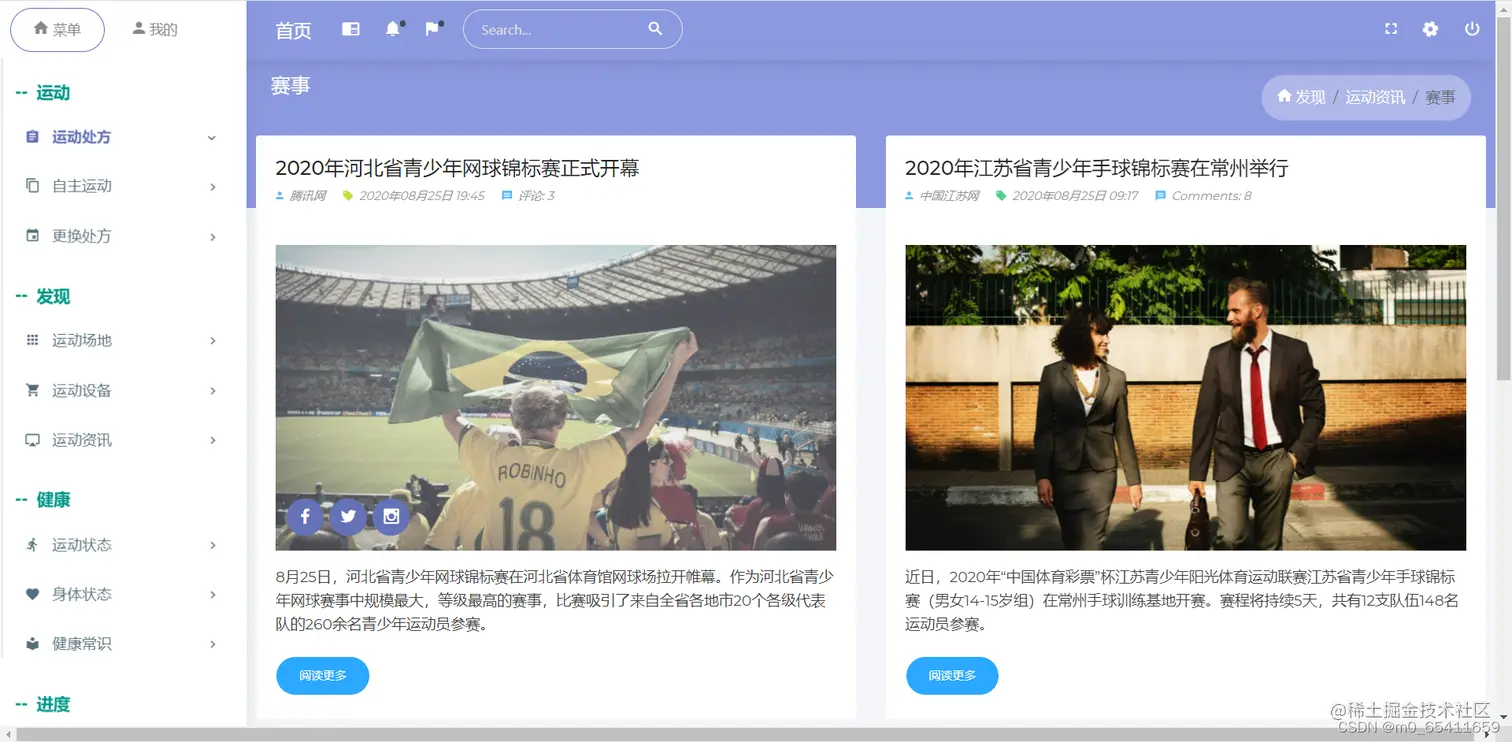Open the notifications bell icon

tap(392, 29)
